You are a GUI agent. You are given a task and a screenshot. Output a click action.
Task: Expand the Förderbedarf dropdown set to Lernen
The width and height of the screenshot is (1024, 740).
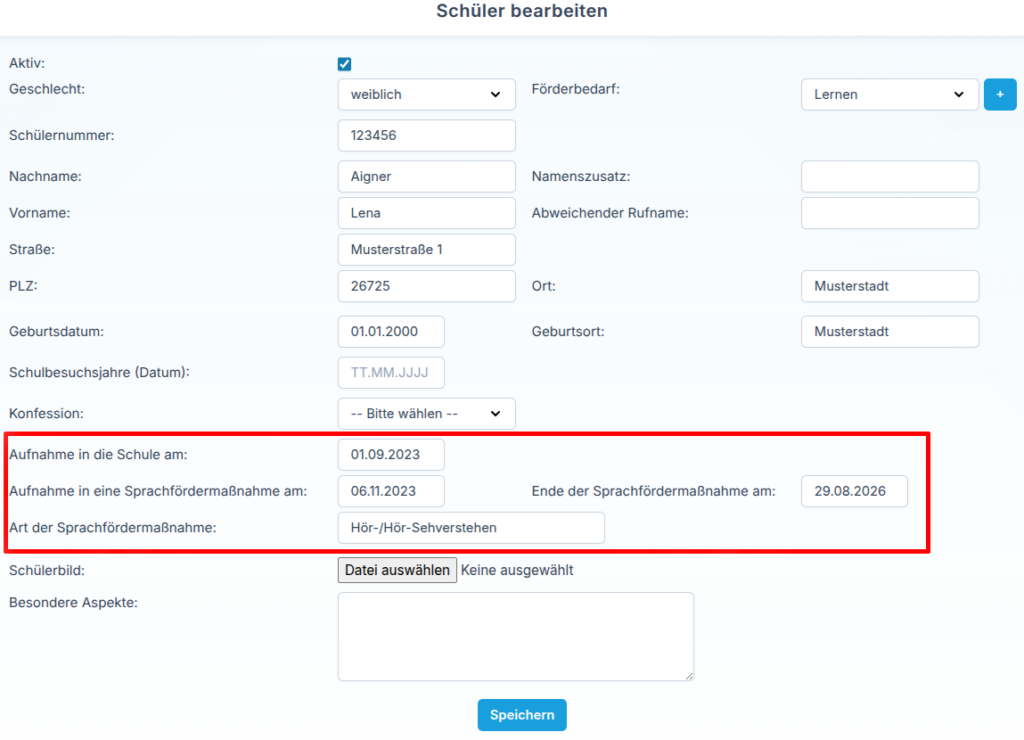889,95
